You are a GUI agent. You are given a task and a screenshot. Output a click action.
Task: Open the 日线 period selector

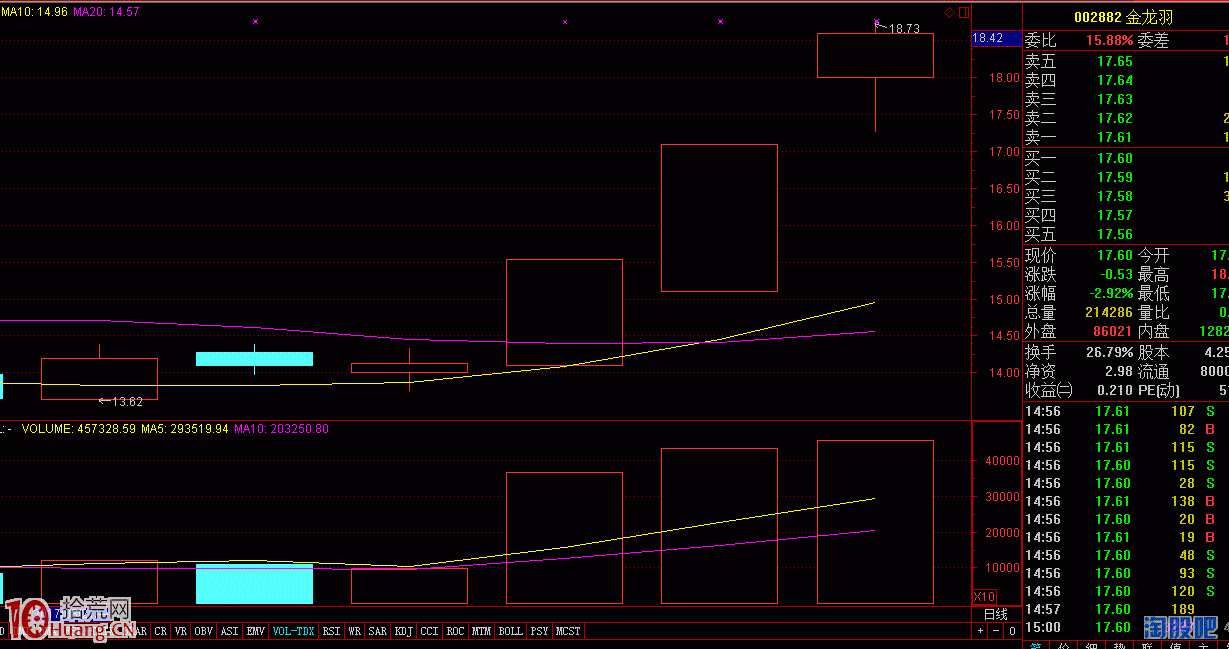coord(996,614)
